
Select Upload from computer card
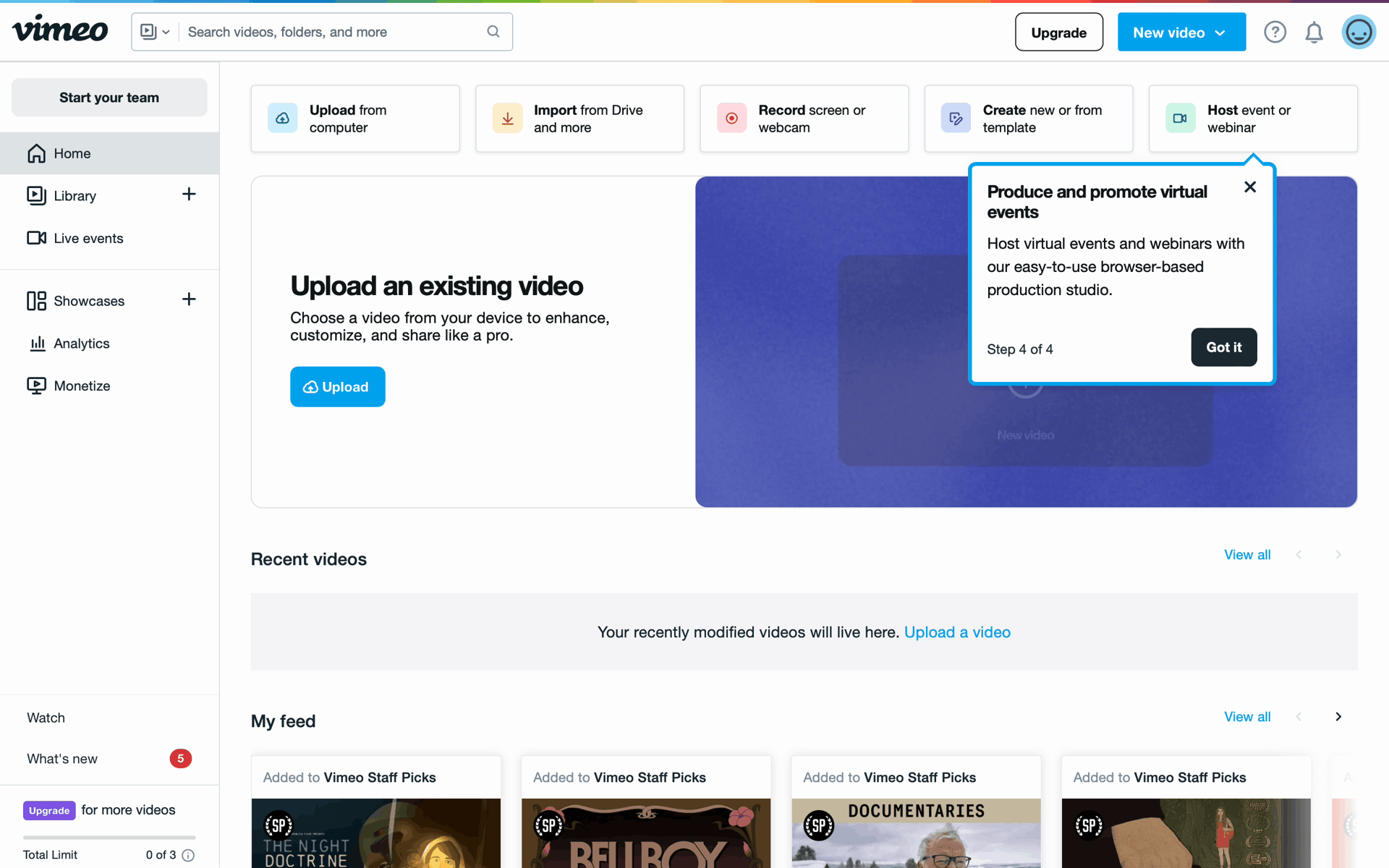point(355,119)
